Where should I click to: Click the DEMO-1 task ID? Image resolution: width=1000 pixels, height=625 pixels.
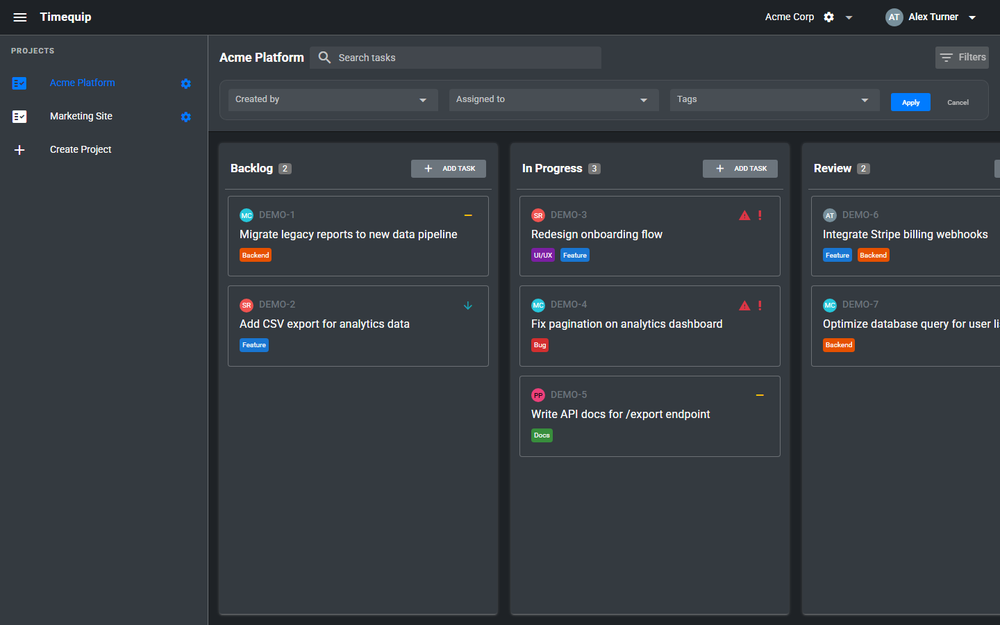coord(277,215)
